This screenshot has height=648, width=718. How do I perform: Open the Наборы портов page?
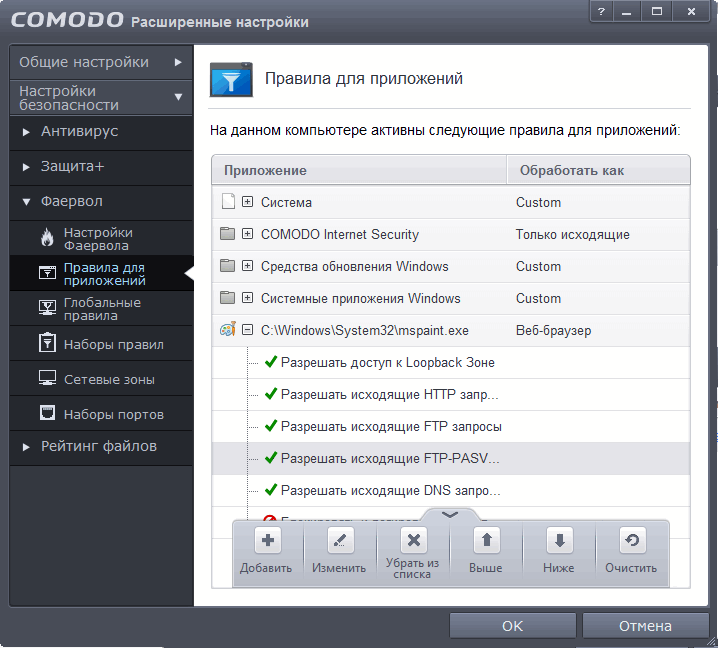[x=113, y=414]
